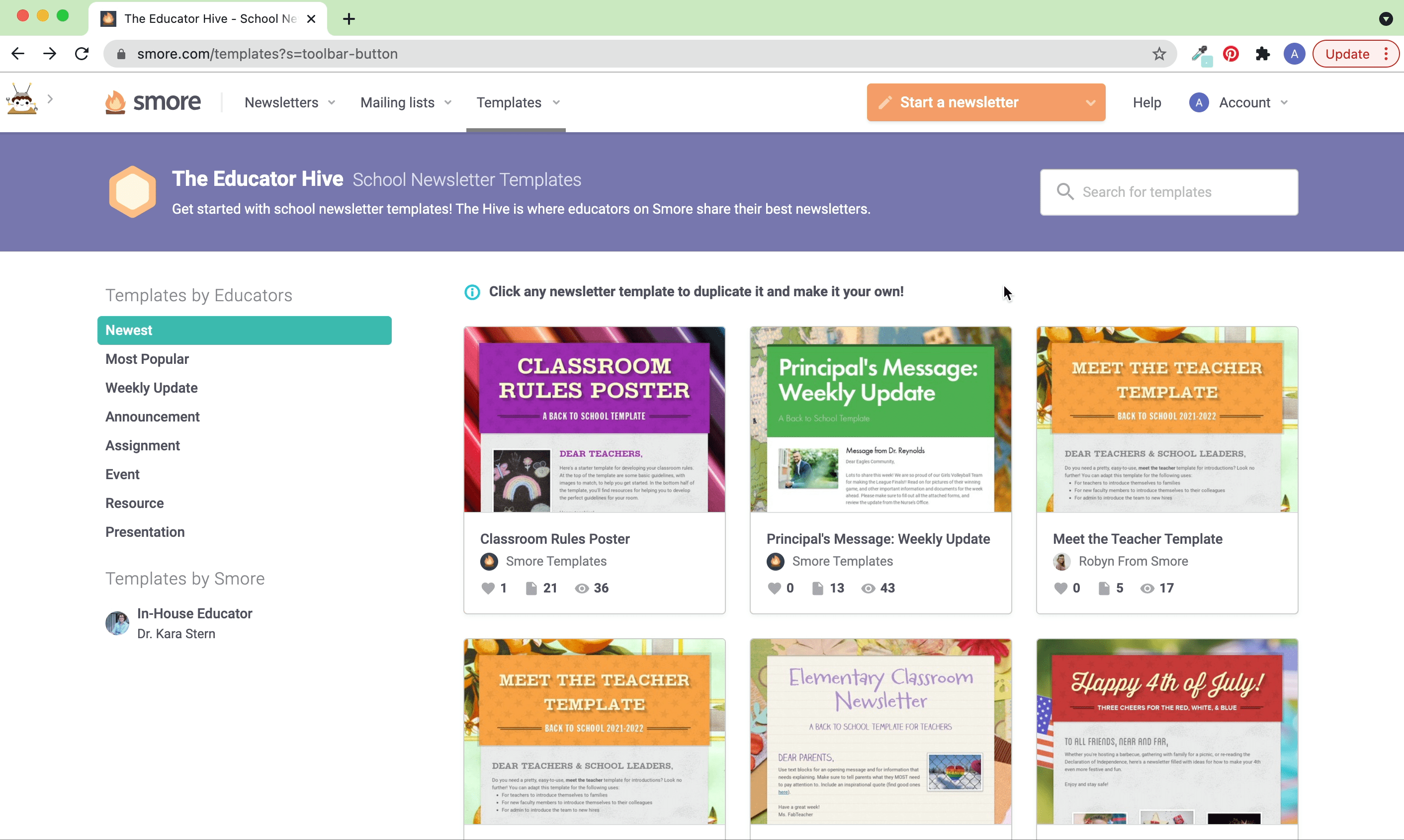Click the extensions puzzle icon

[x=1261, y=54]
